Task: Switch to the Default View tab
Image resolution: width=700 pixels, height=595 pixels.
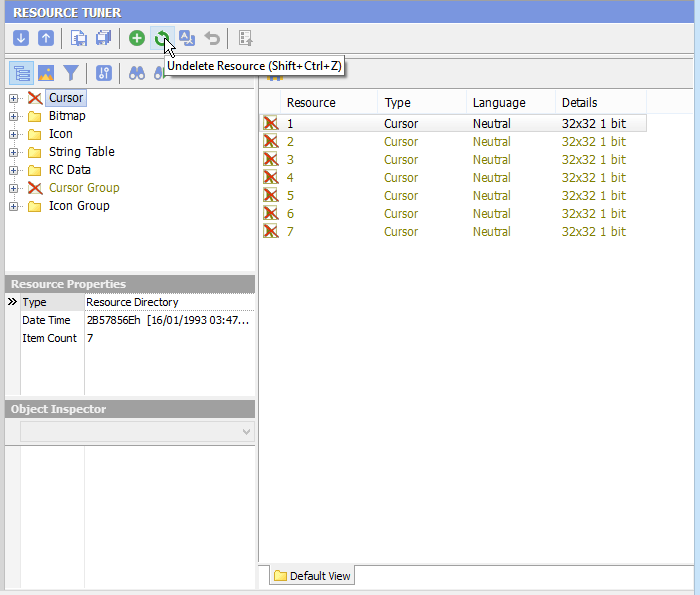Action: point(312,576)
